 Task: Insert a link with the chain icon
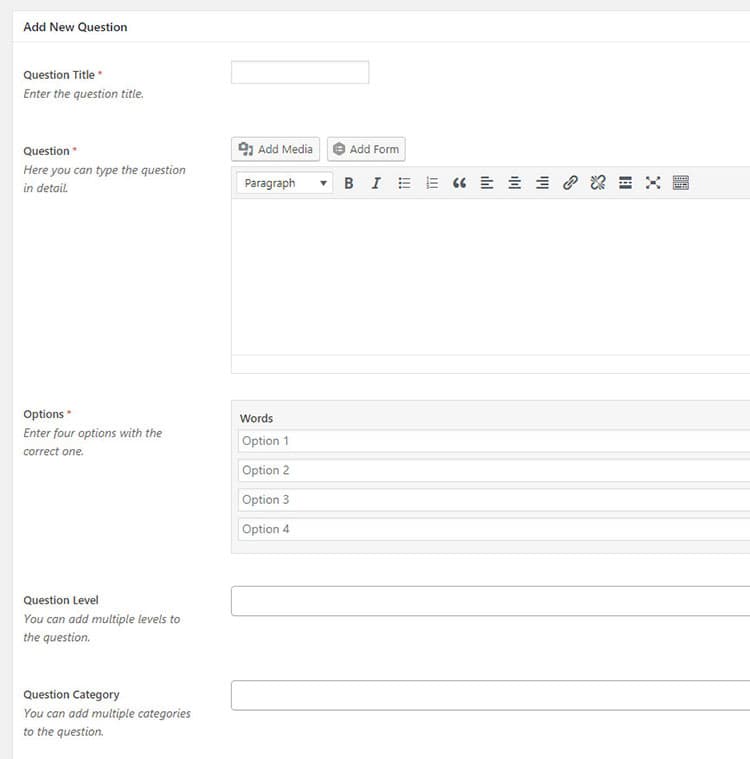[x=570, y=183]
